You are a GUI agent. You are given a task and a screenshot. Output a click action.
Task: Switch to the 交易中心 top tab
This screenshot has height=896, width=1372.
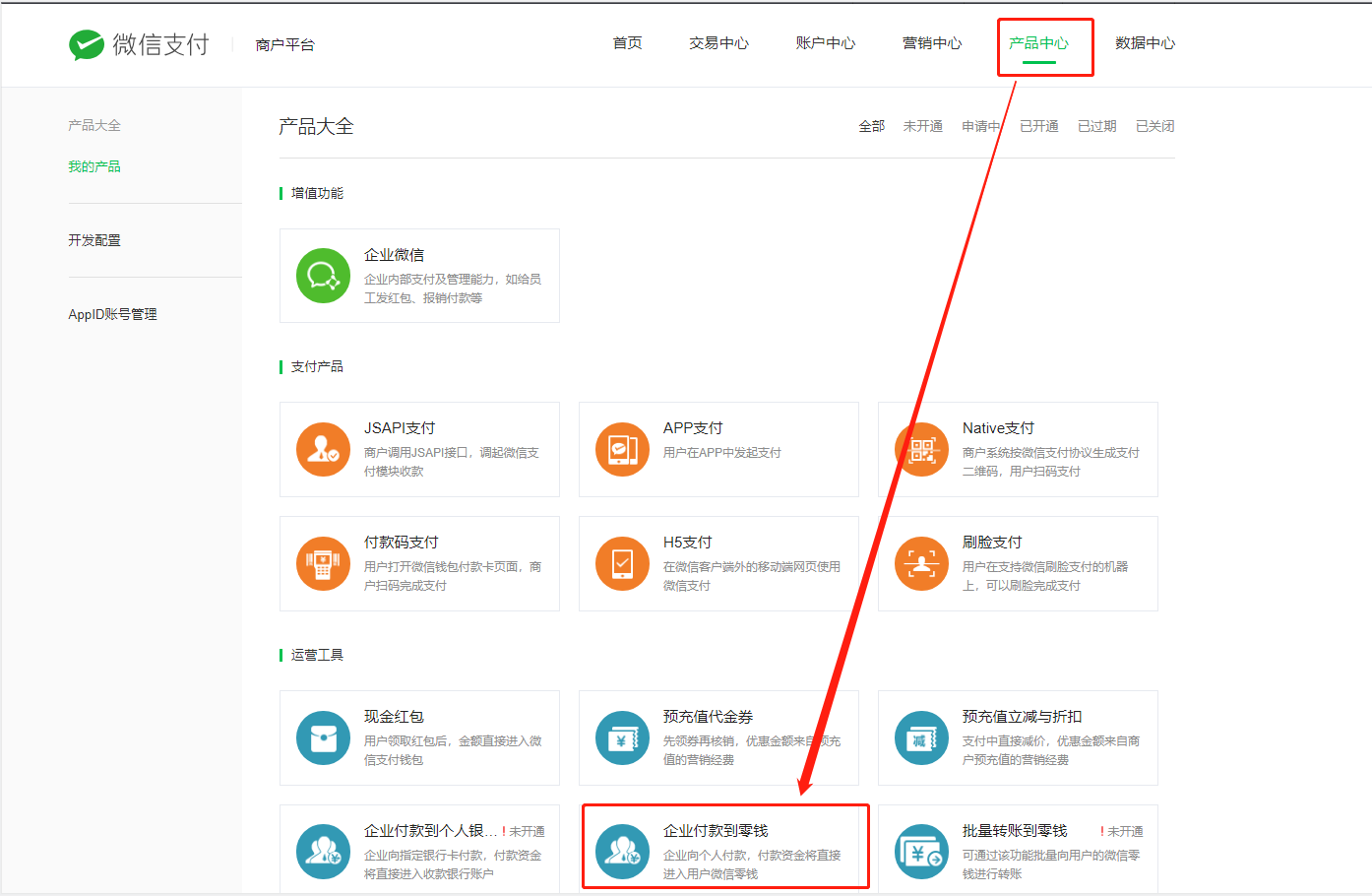point(719,43)
